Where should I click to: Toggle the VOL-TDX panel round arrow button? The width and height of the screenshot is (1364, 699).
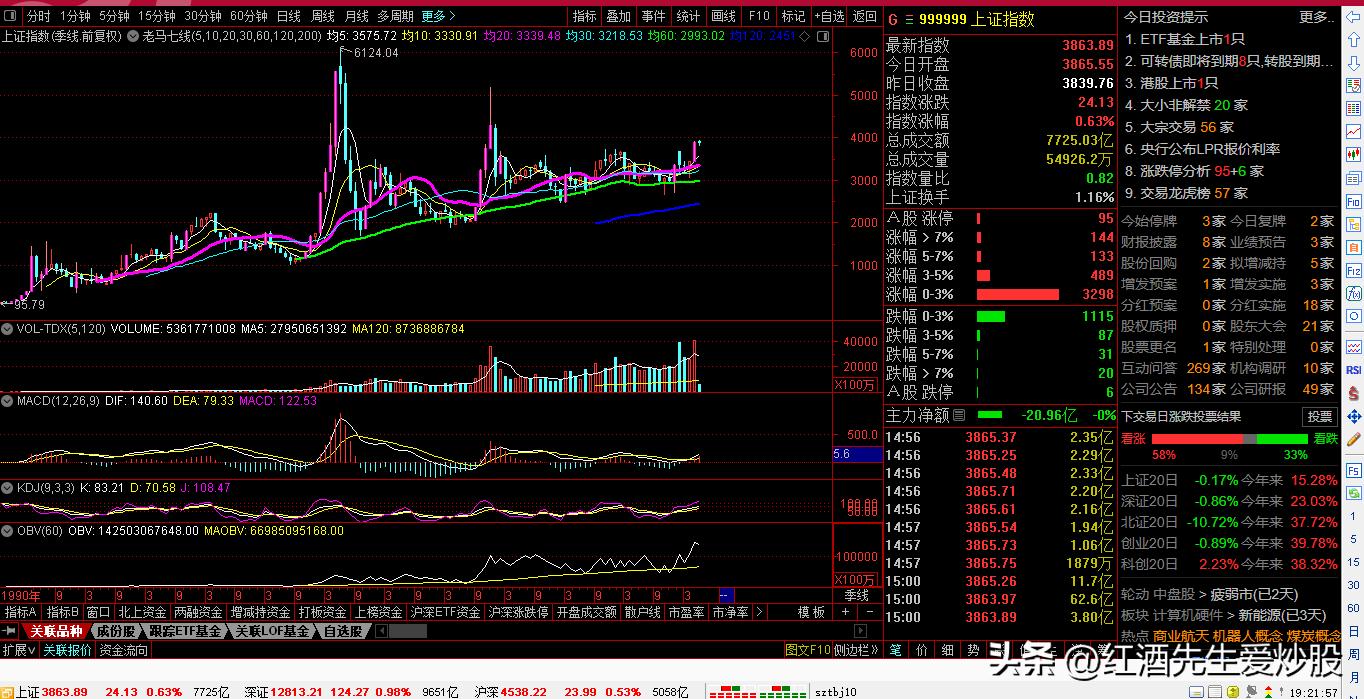(7, 328)
